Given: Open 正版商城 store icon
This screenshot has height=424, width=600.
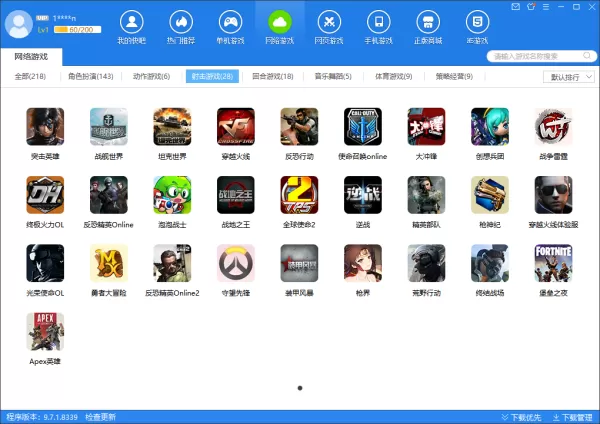Looking at the screenshot, I should point(428,22).
